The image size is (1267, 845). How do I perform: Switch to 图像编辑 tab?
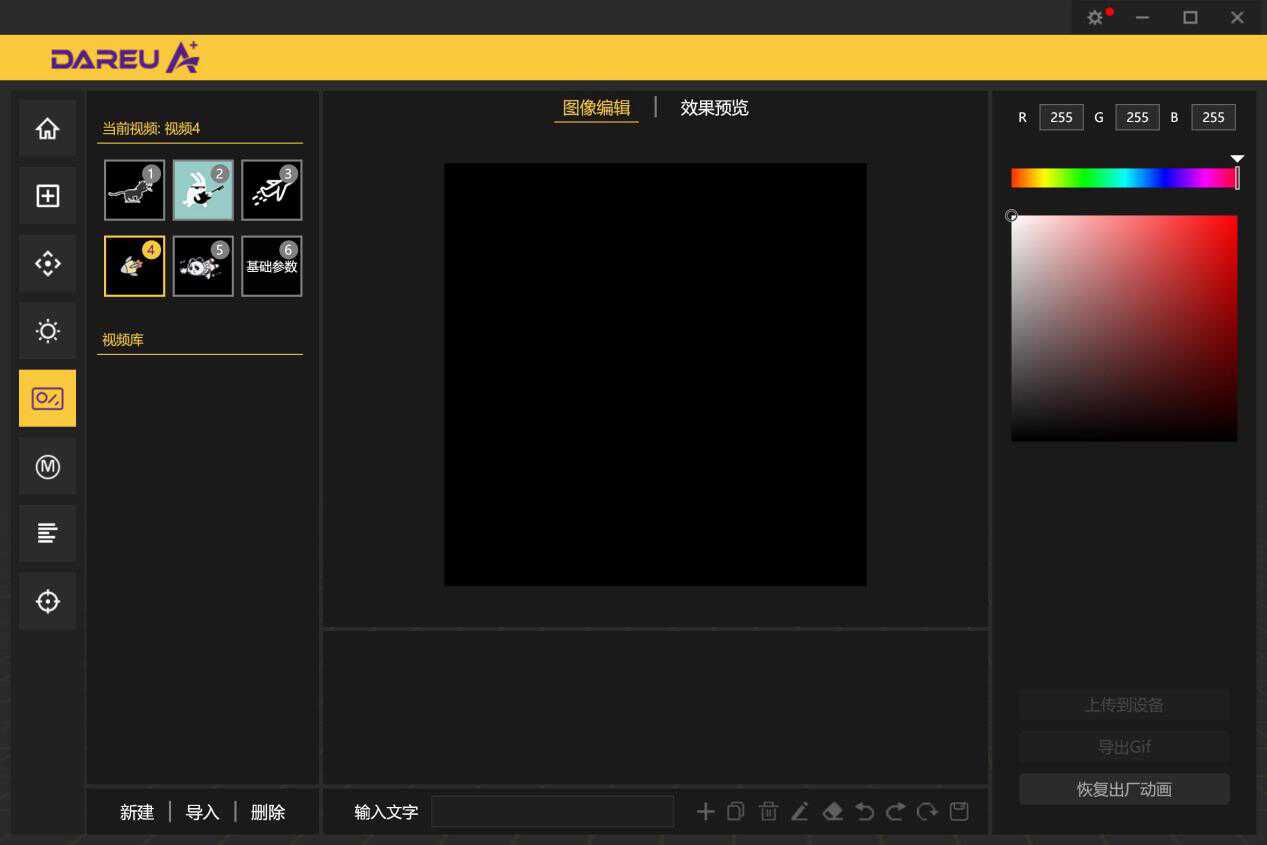[x=596, y=108]
